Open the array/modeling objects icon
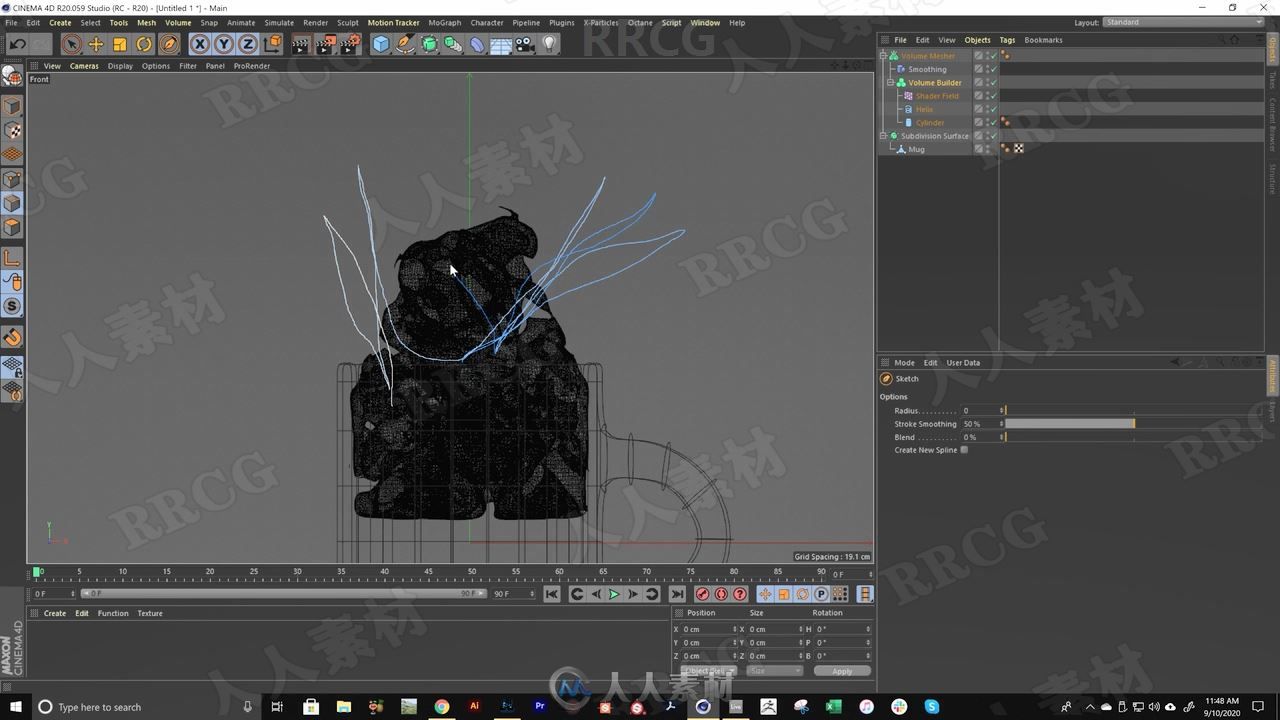 pyautogui.click(x=453, y=44)
